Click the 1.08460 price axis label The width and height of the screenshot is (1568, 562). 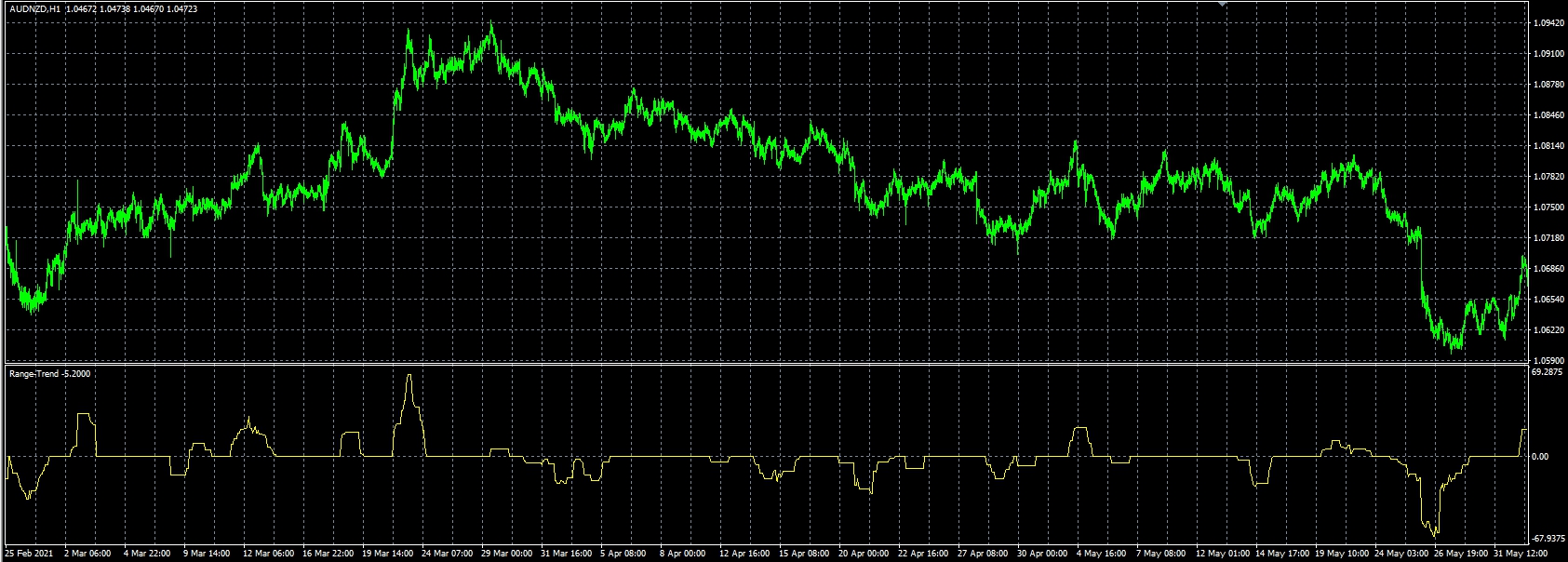[x=1548, y=115]
